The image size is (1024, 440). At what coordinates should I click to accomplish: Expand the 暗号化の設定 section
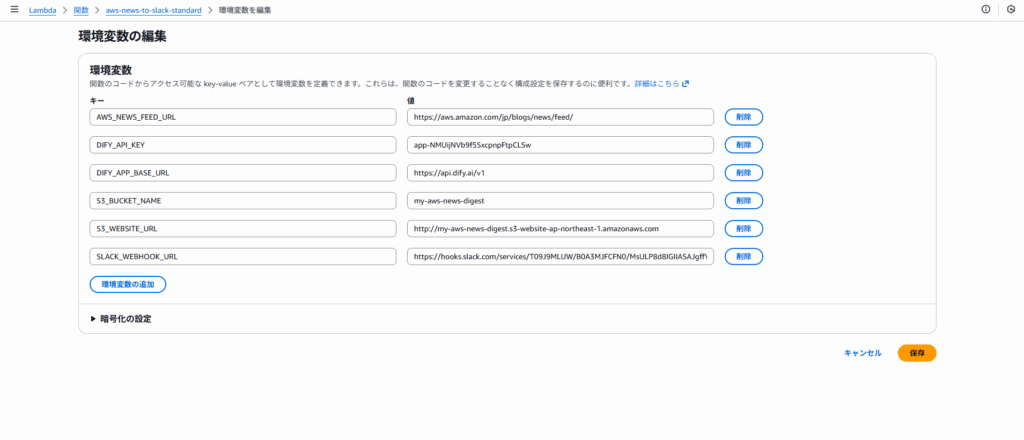(x=121, y=319)
